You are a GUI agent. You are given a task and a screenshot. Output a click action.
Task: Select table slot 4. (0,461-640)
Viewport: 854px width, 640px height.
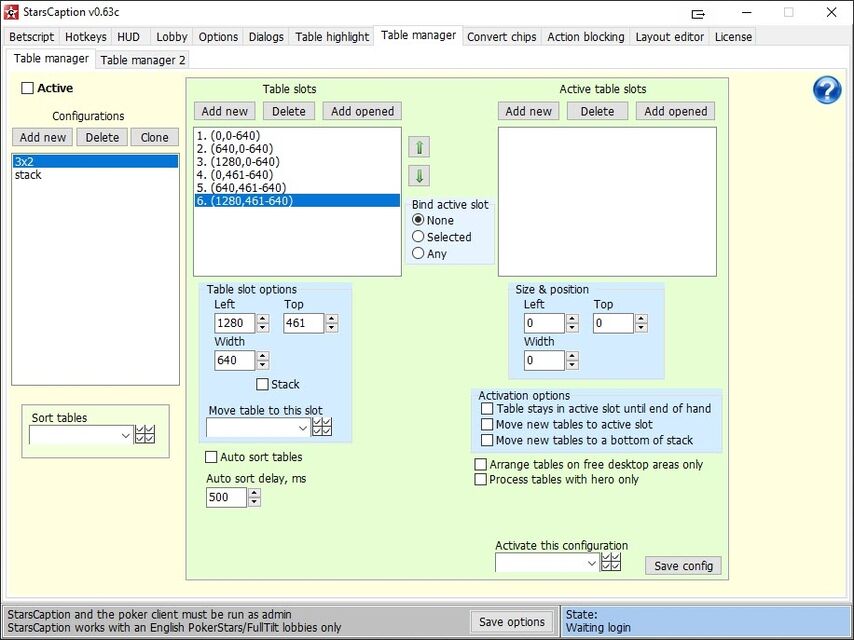[297, 175]
